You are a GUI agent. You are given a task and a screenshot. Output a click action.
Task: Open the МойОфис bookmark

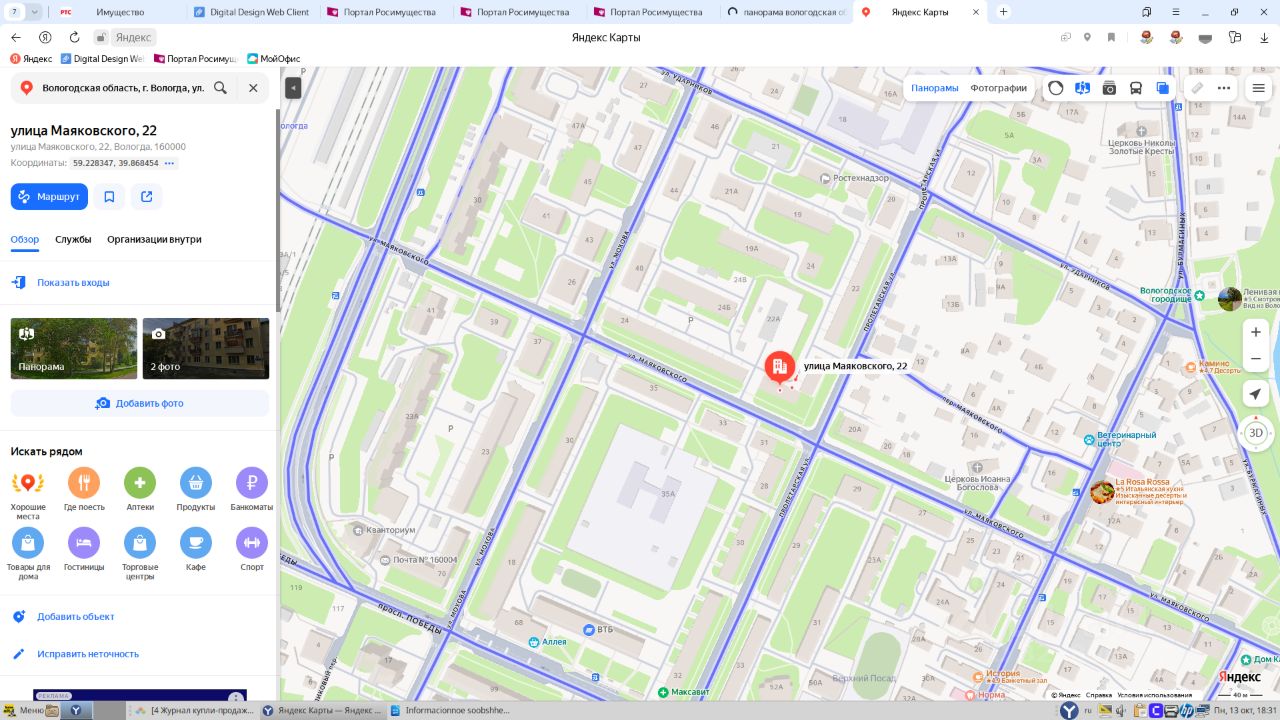click(x=273, y=59)
